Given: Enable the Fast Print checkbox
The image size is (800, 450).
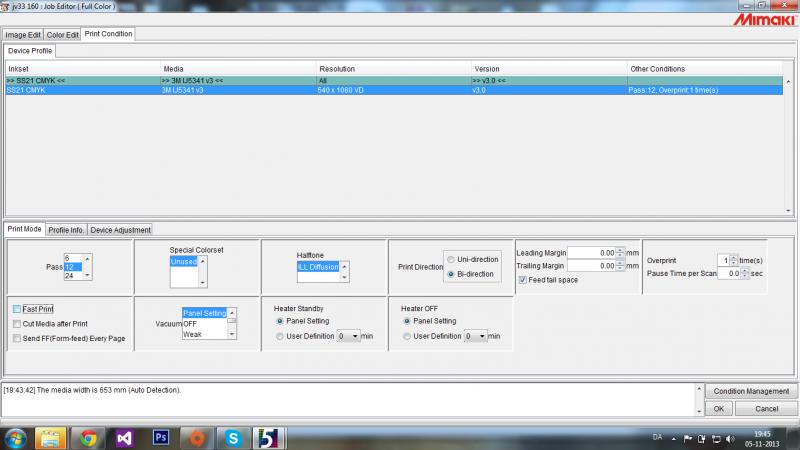Looking at the screenshot, I should [17, 309].
